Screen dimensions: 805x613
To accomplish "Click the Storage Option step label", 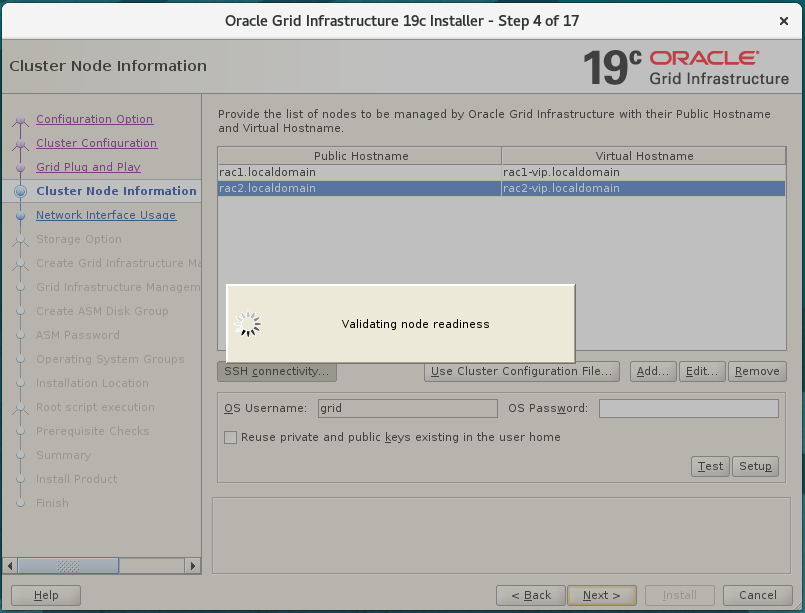I will pyautogui.click(x=79, y=239).
